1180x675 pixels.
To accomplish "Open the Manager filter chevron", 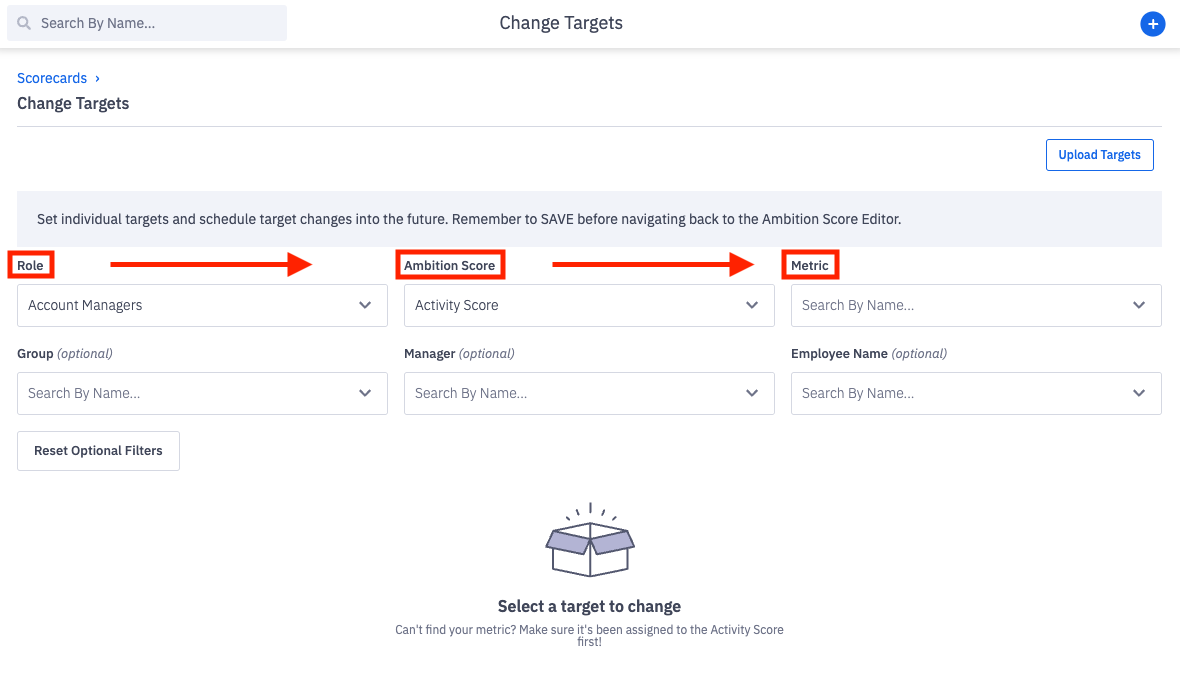I will (x=752, y=393).
